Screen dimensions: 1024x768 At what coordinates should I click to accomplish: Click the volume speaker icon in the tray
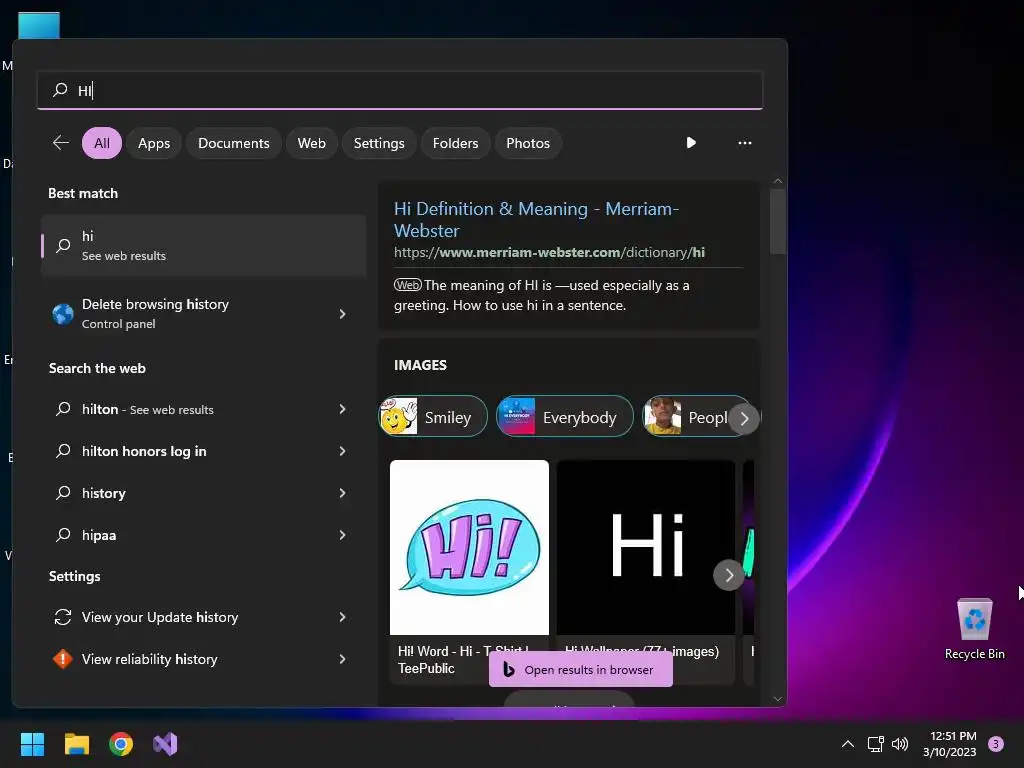(900, 744)
